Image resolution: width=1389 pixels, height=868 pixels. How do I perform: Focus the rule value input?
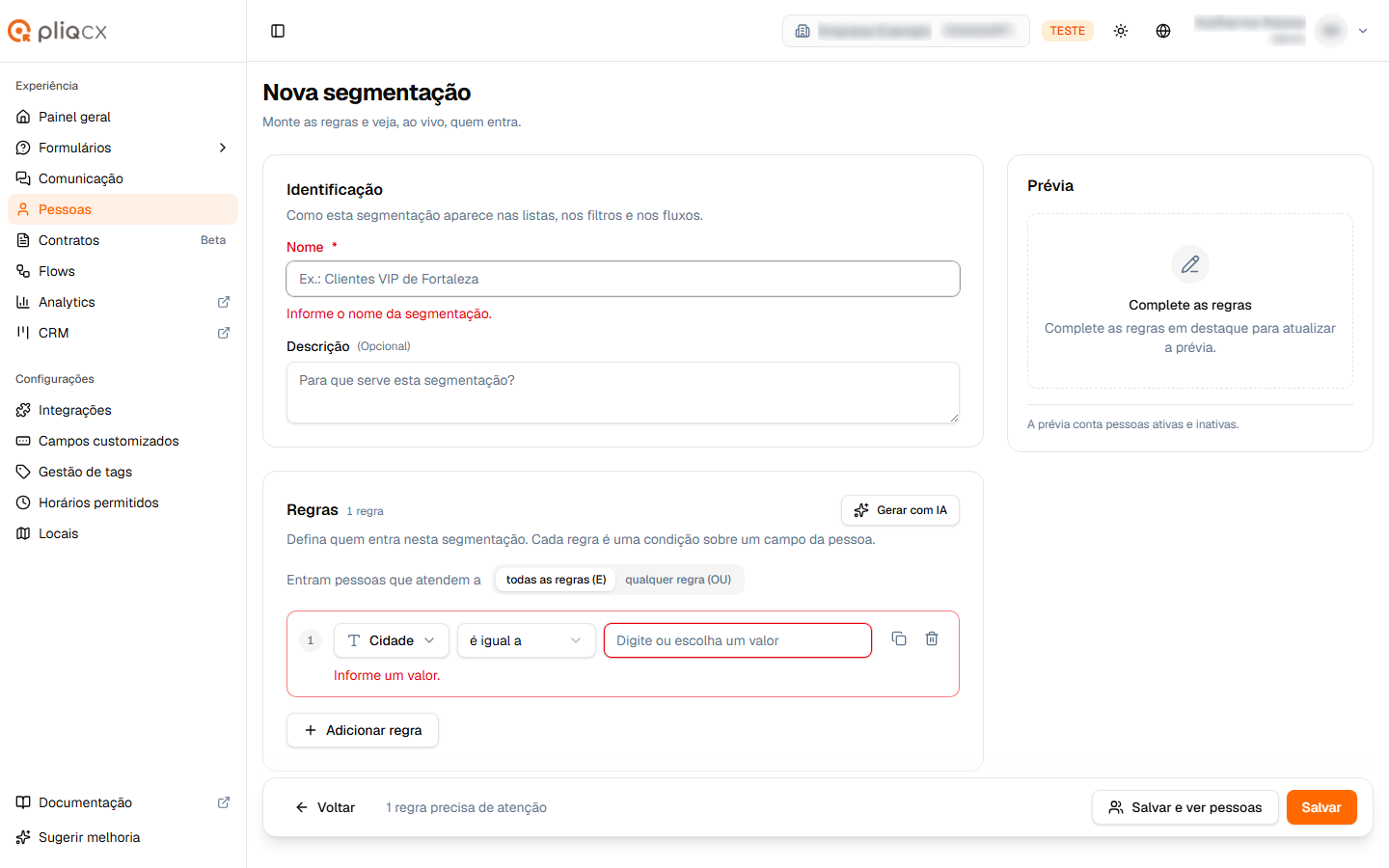[x=738, y=640]
